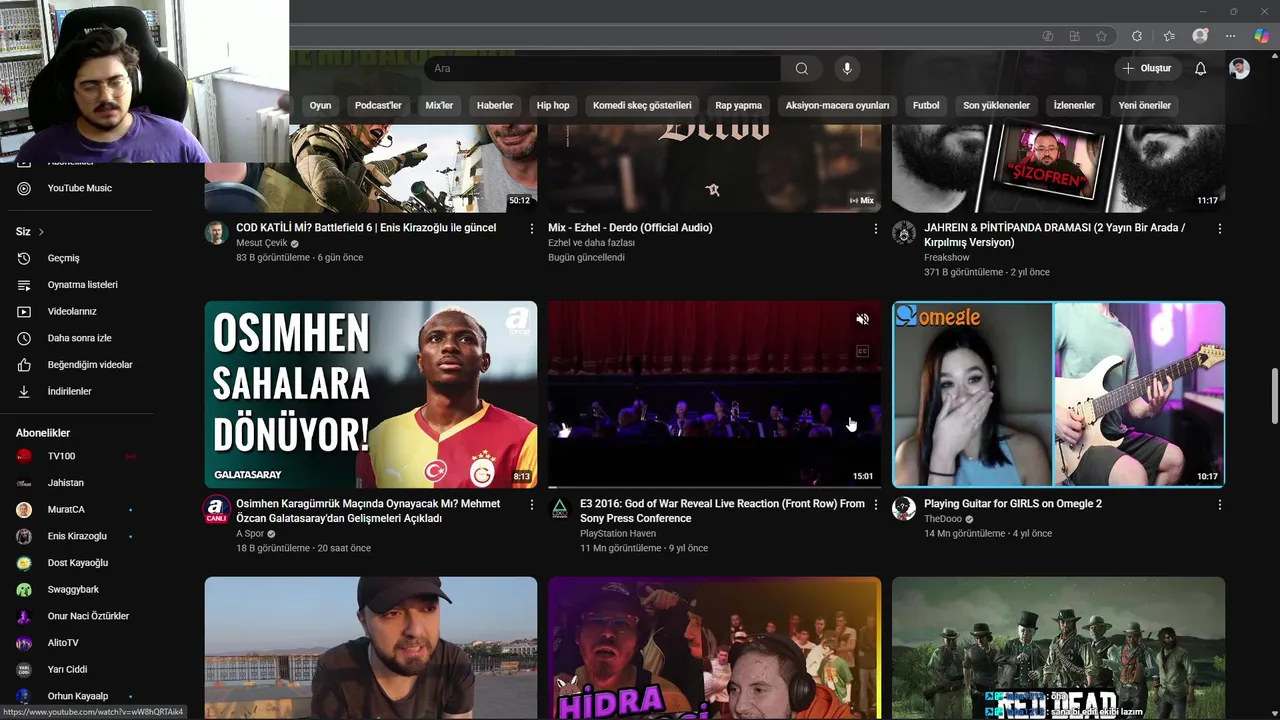This screenshot has height=720, width=1280.
Task: Open Daha sonra izle list
Action: (79, 338)
